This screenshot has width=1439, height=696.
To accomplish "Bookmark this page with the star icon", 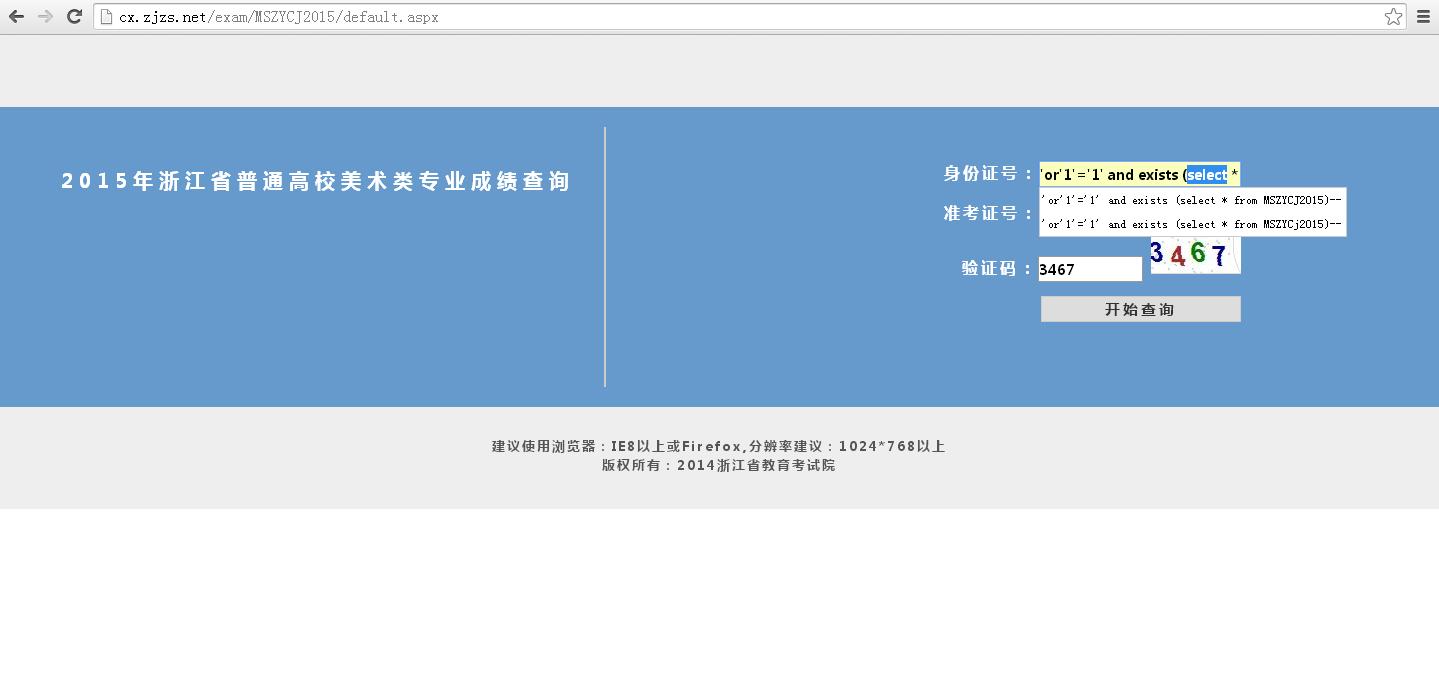I will click(x=1393, y=16).
